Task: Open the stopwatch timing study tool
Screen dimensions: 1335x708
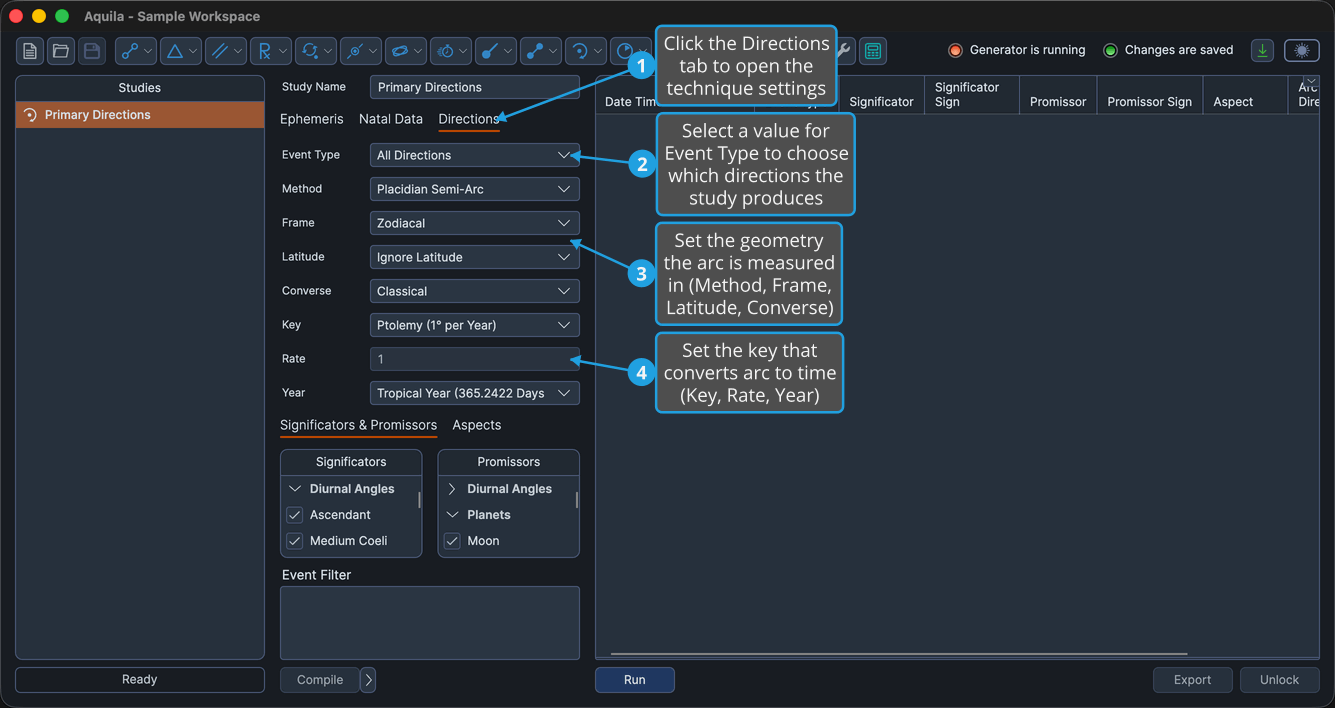Action: [x=450, y=51]
